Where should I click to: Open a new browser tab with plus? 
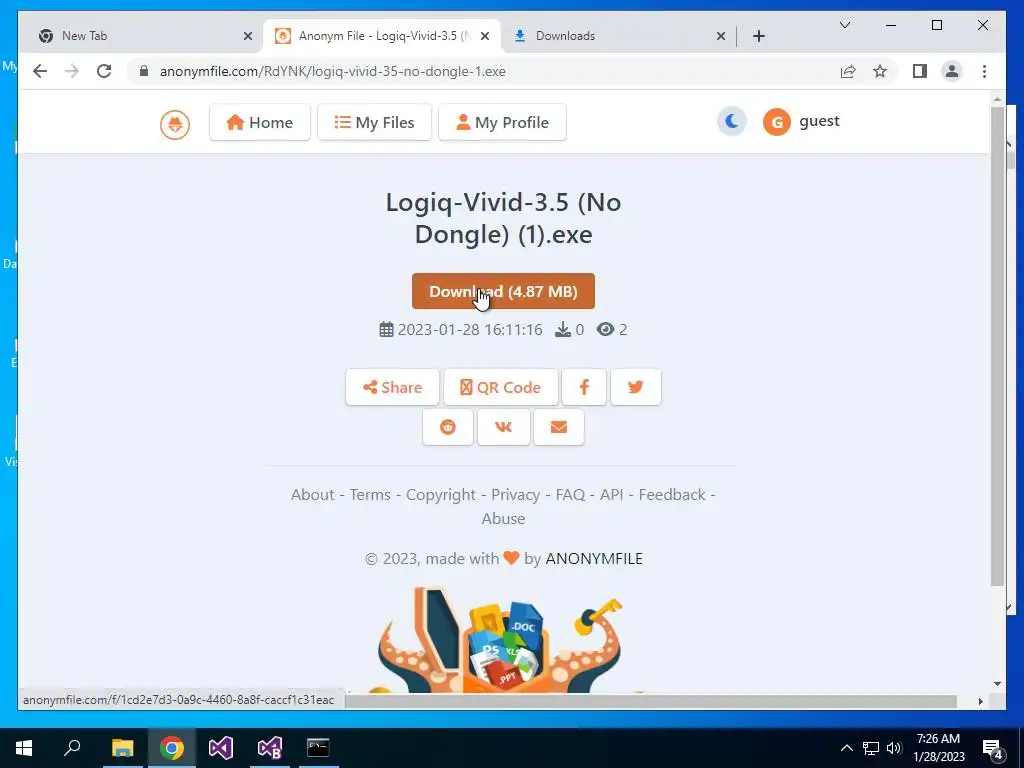point(758,37)
